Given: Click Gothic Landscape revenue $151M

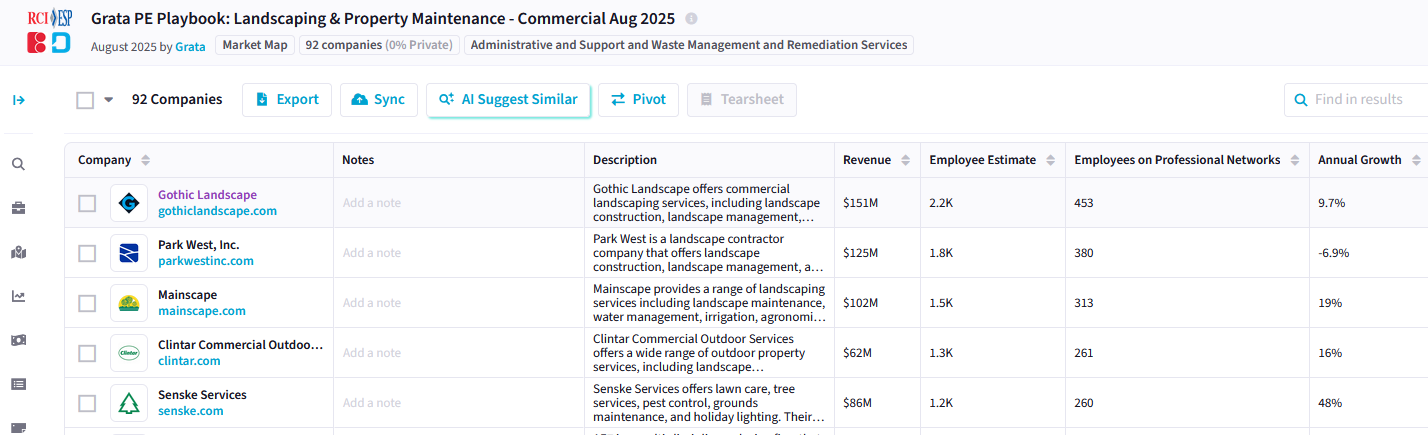Looking at the screenshot, I should (860, 203).
